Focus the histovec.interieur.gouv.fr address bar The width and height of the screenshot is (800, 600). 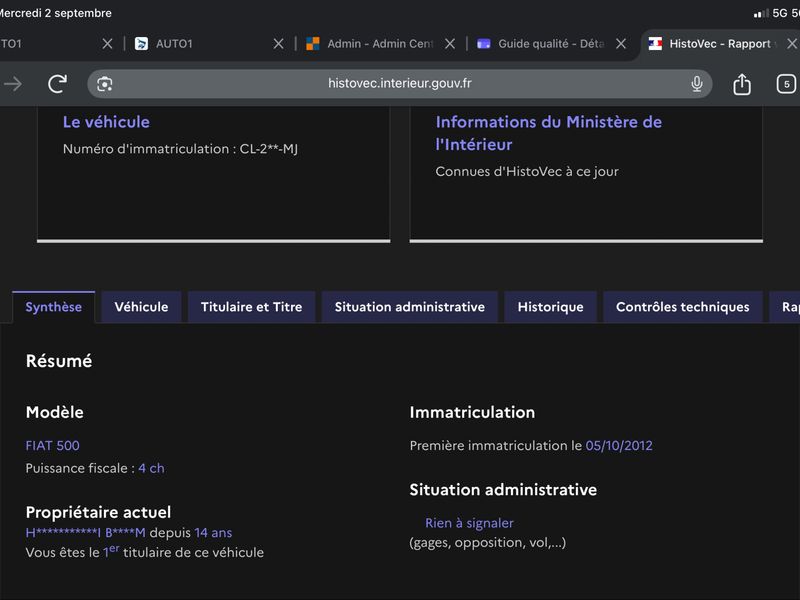[399, 84]
